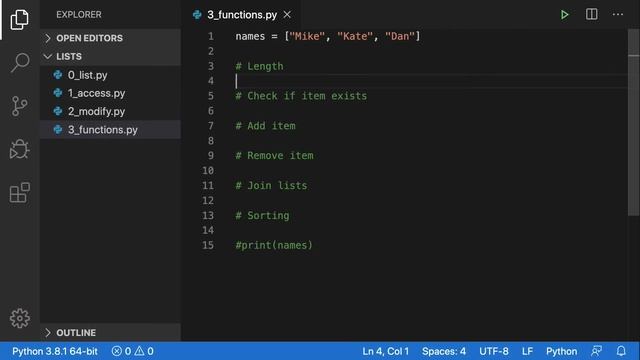Open the Run and Debug view

click(x=20, y=149)
